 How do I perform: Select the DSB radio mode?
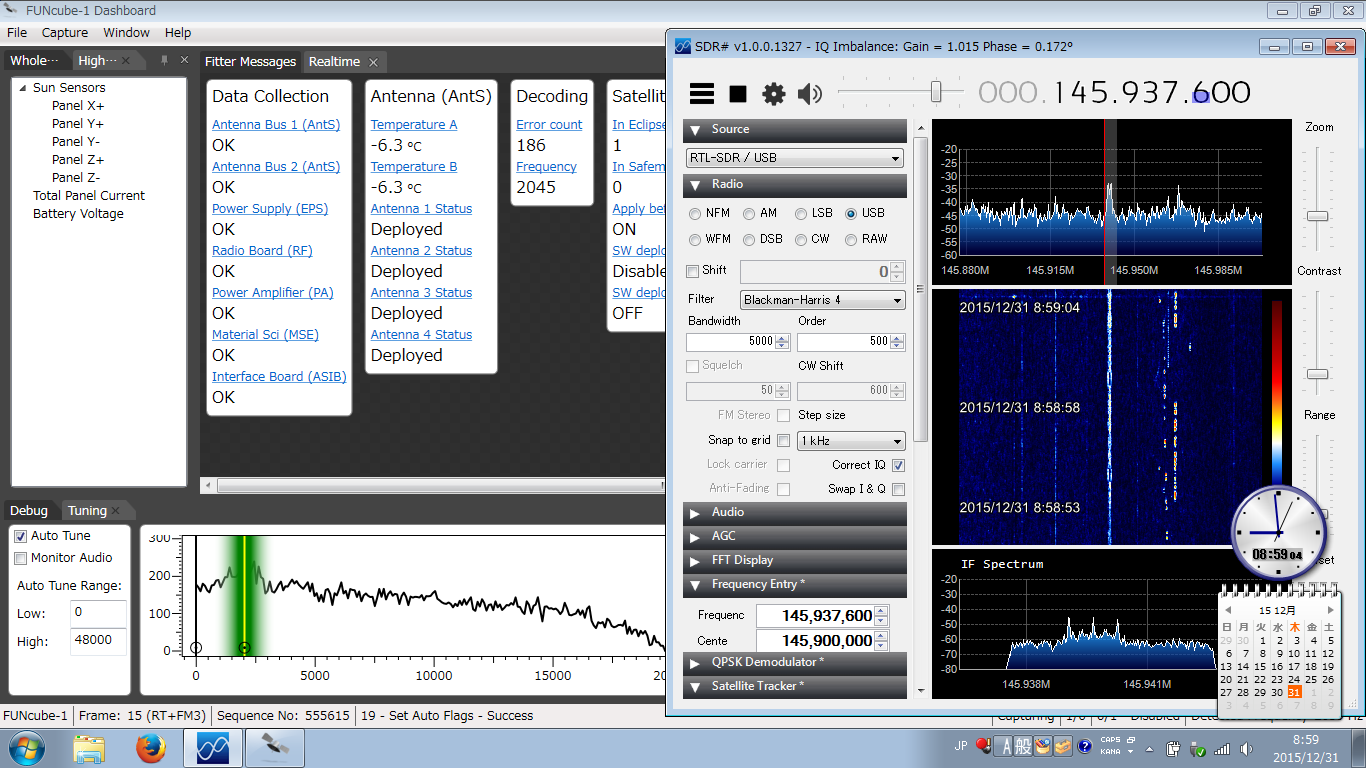click(763, 239)
